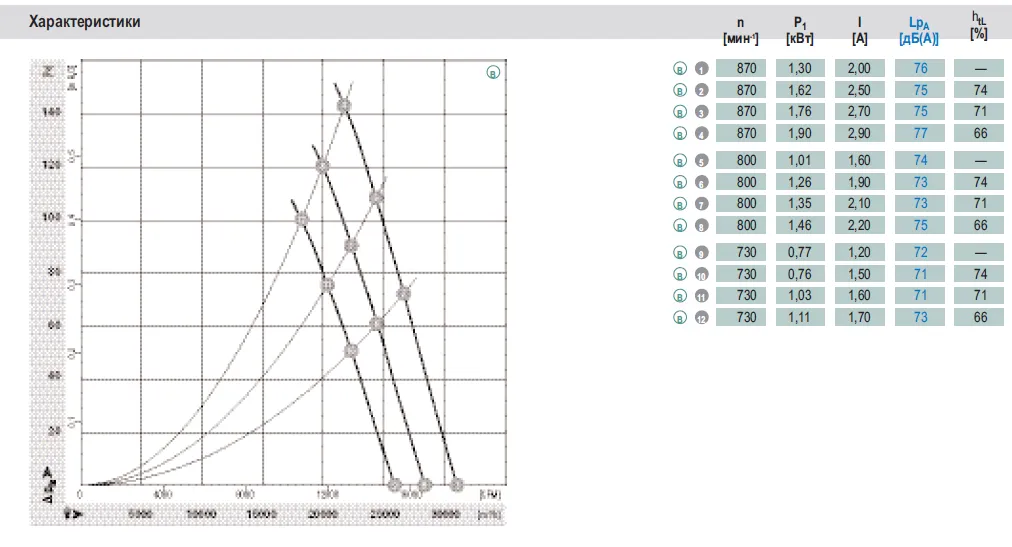Click the numbered circle 9 icon
The width and height of the screenshot is (1012, 547).
pos(702,253)
